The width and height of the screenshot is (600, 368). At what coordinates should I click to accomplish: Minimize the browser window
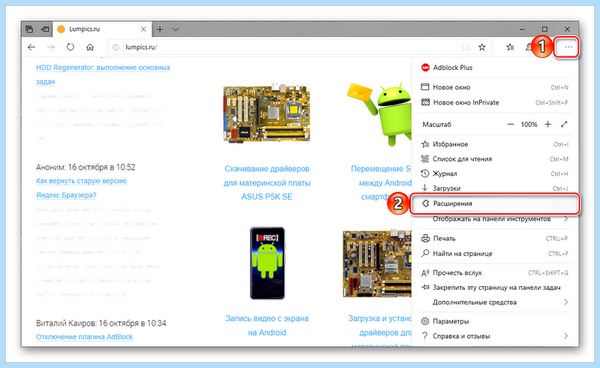coord(523,29)
